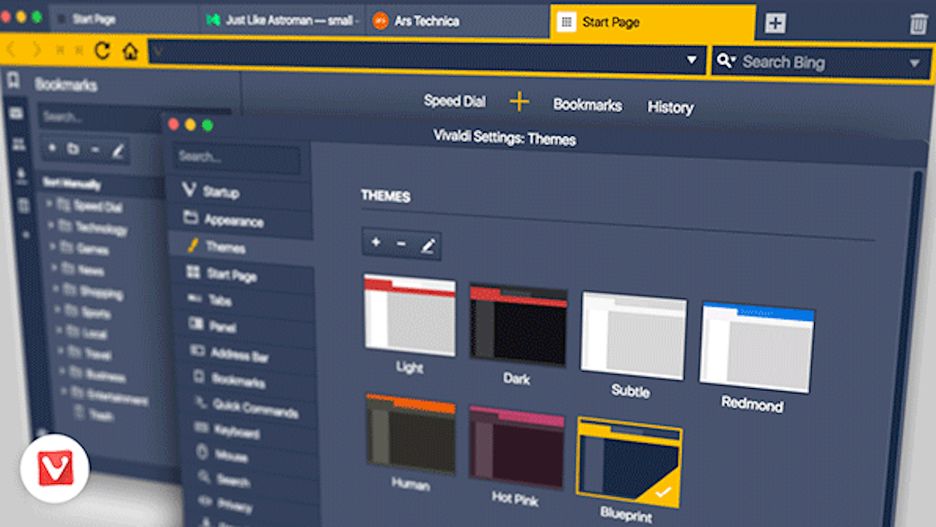Toggle the Bookmarks panel icon in sidebar
The image size is (936, 527).
click(13, 80)
